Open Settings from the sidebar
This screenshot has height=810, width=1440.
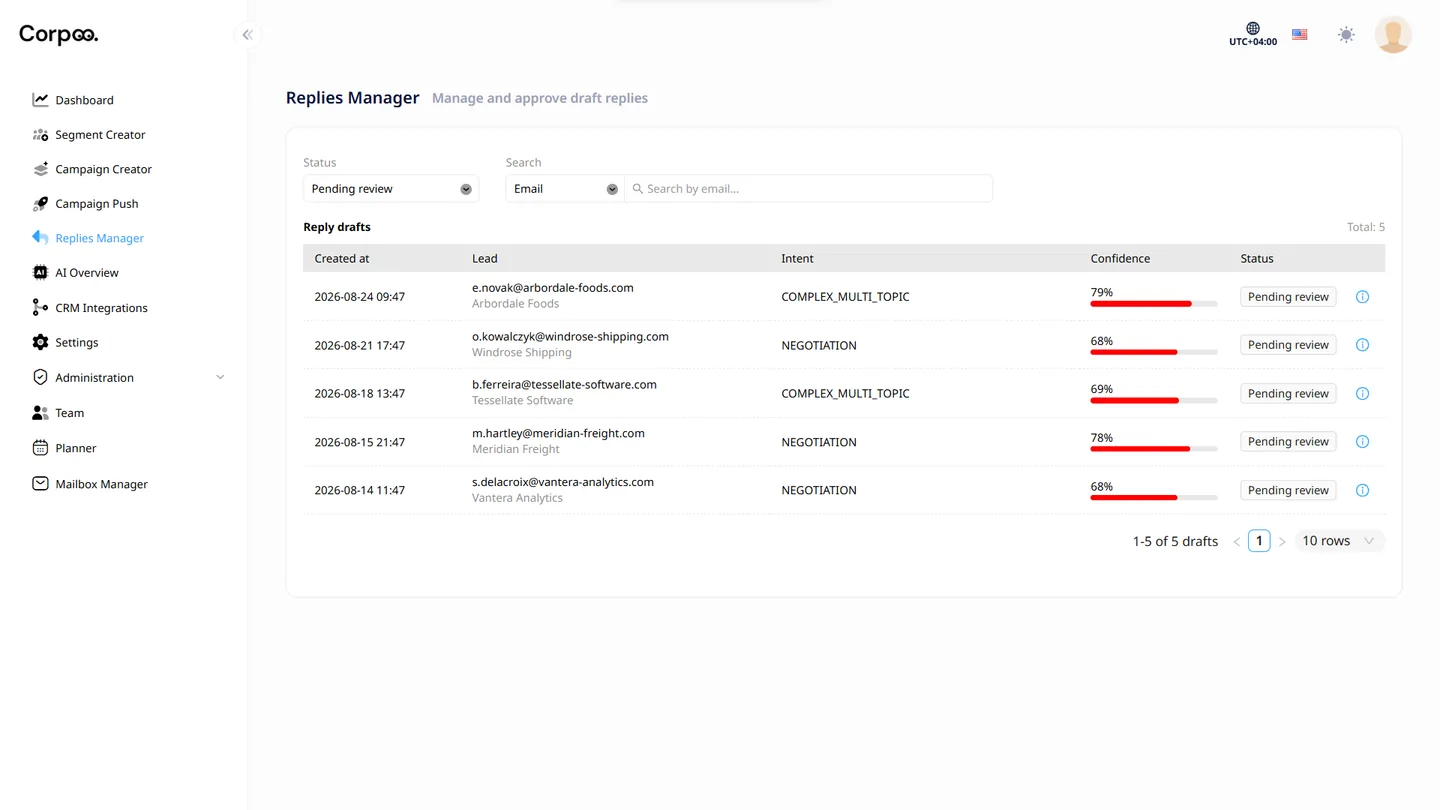click(65, 343)
